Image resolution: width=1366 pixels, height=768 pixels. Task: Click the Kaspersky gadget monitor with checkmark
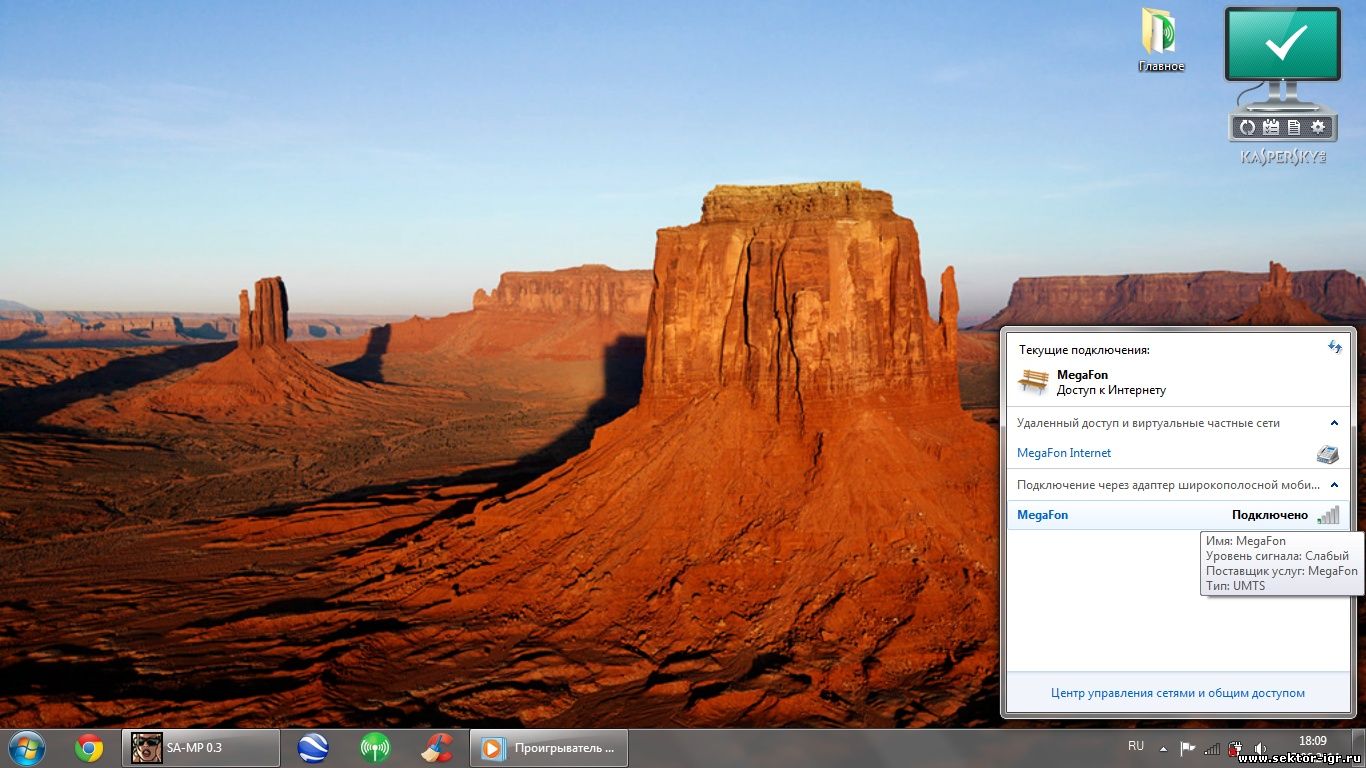coord(1283,45)
